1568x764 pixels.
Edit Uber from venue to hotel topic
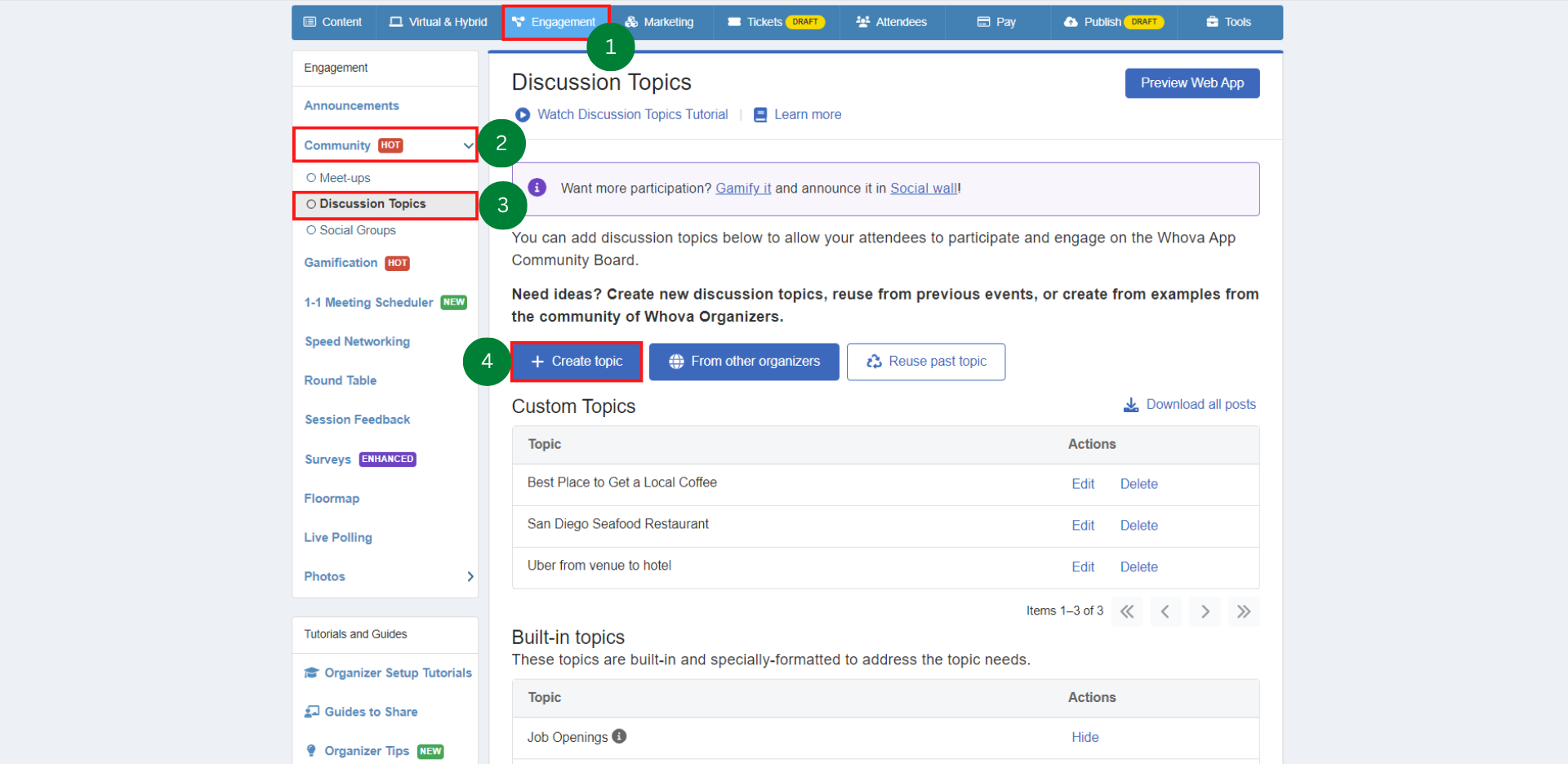pos(1083,567)
